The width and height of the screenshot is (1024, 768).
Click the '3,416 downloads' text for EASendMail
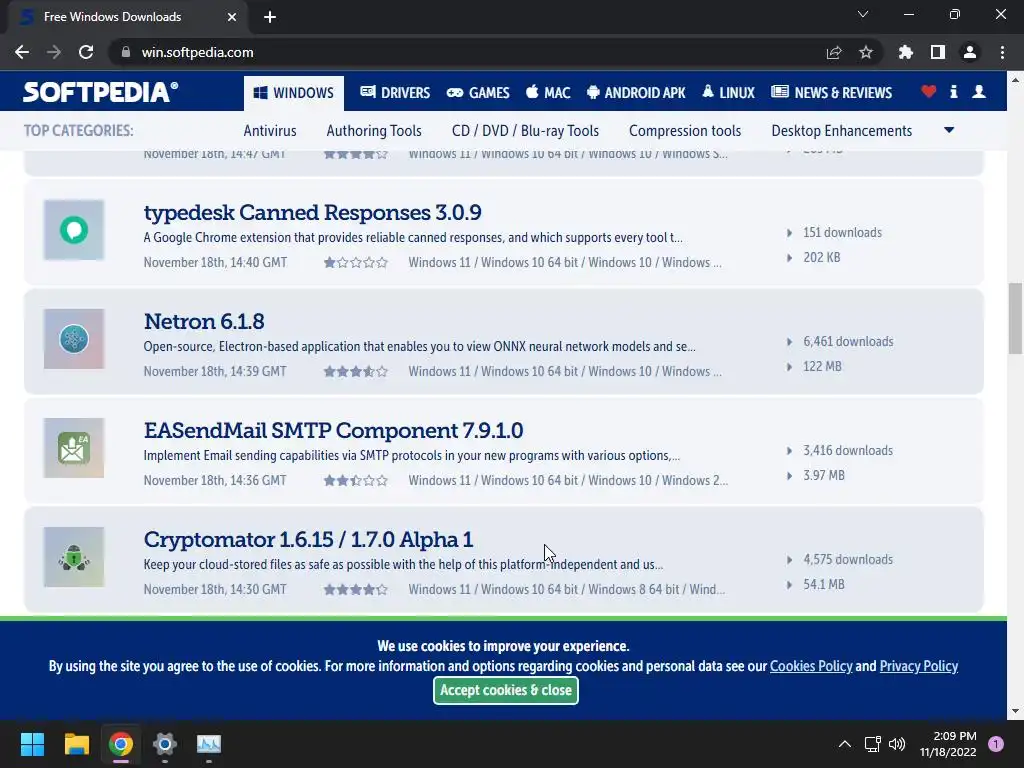848,451
